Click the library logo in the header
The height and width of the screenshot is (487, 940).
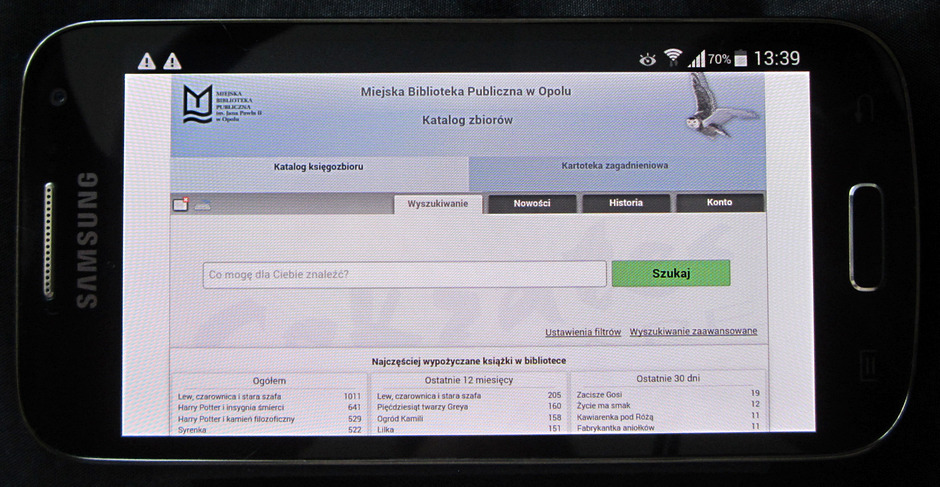200,104
